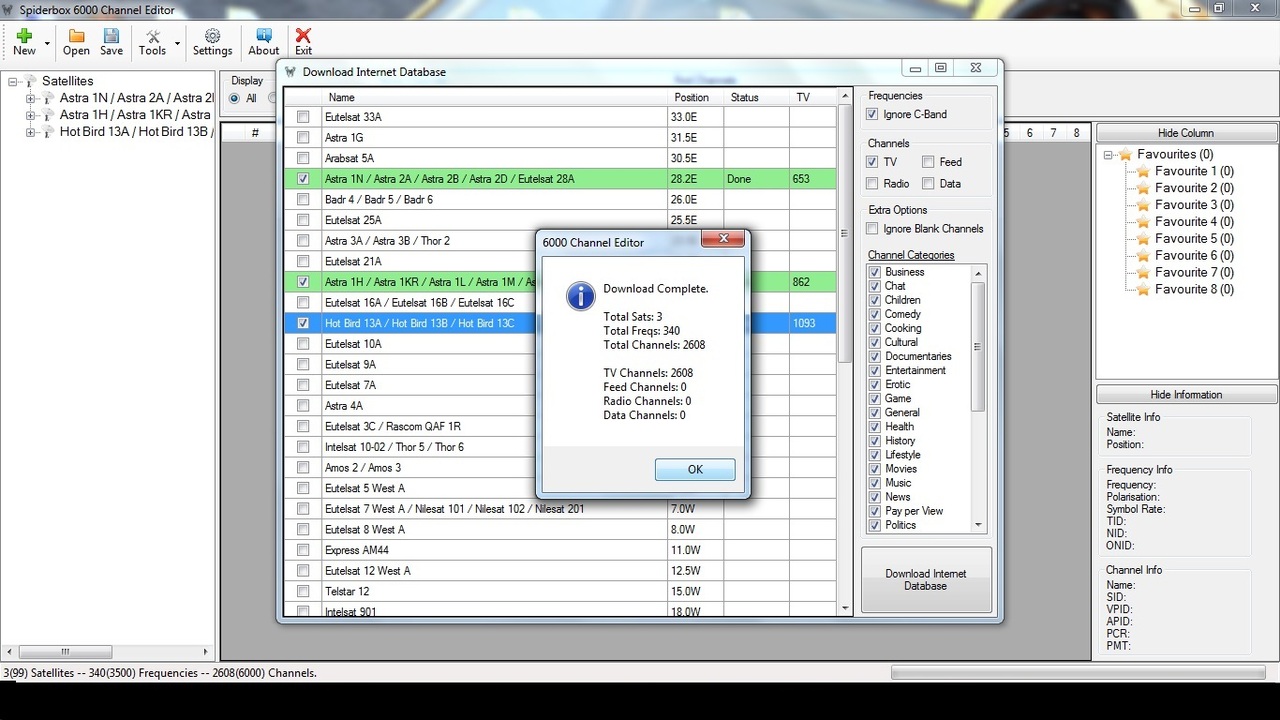Click the Tools wrench icon
Screen dimensions: 1280x720
pyautogui.click(x=153, y=35)
